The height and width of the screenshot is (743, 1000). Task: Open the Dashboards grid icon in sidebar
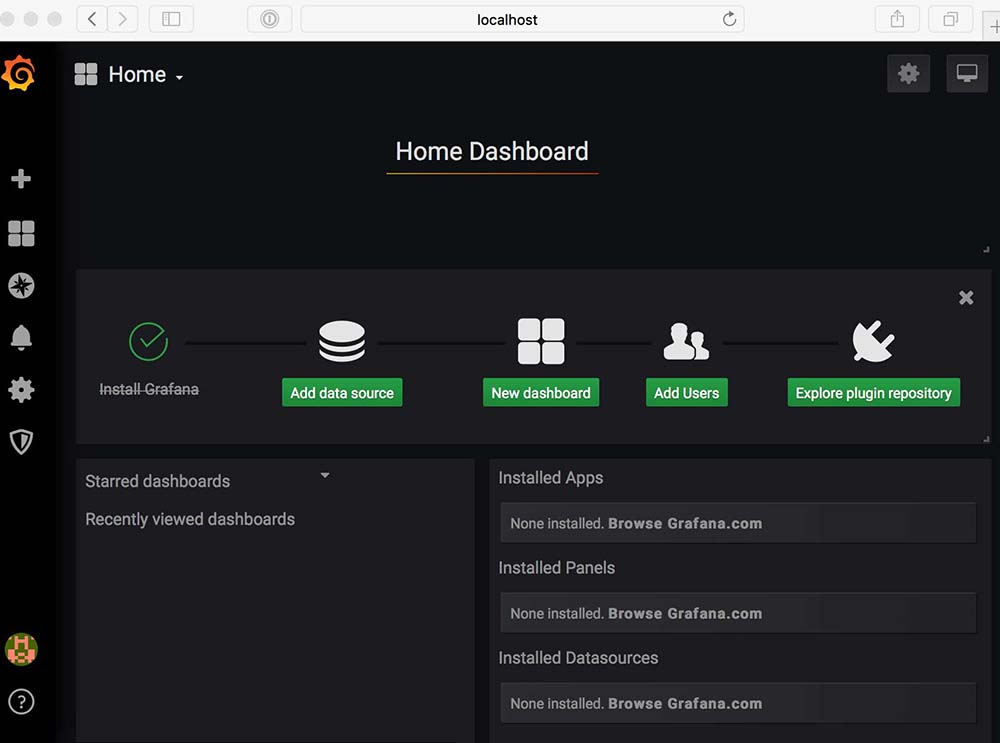[x=21, y=234]
